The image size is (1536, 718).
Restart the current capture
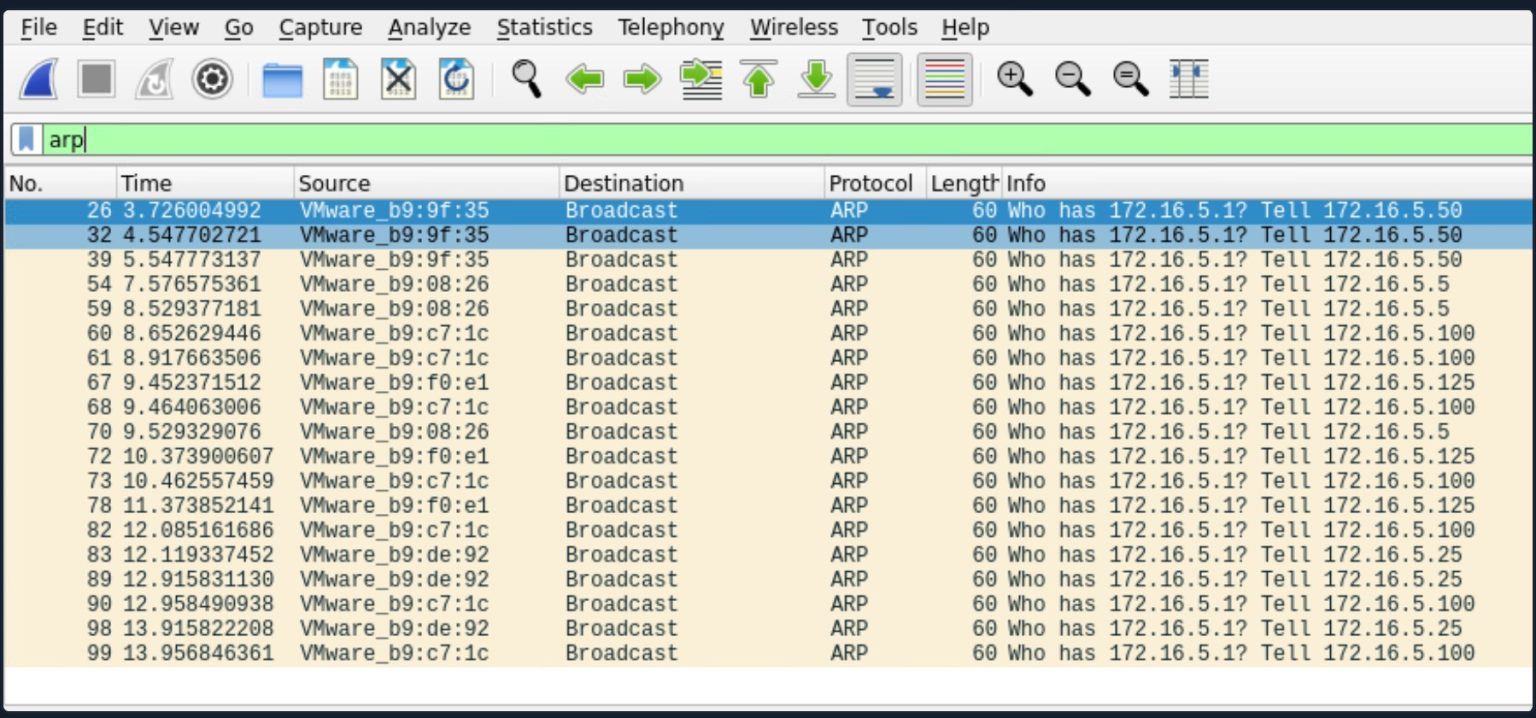coord(155,79)
